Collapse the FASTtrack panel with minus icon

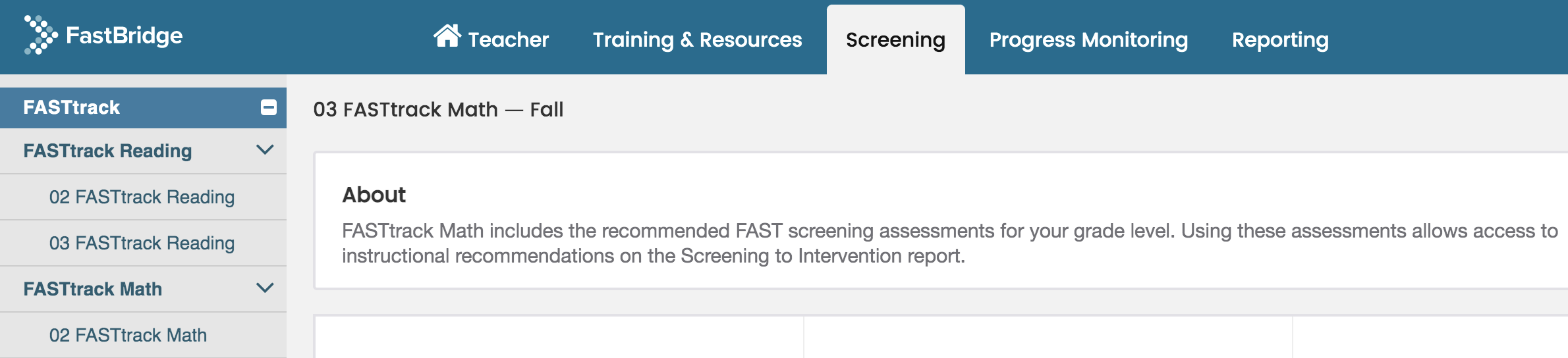269,107
